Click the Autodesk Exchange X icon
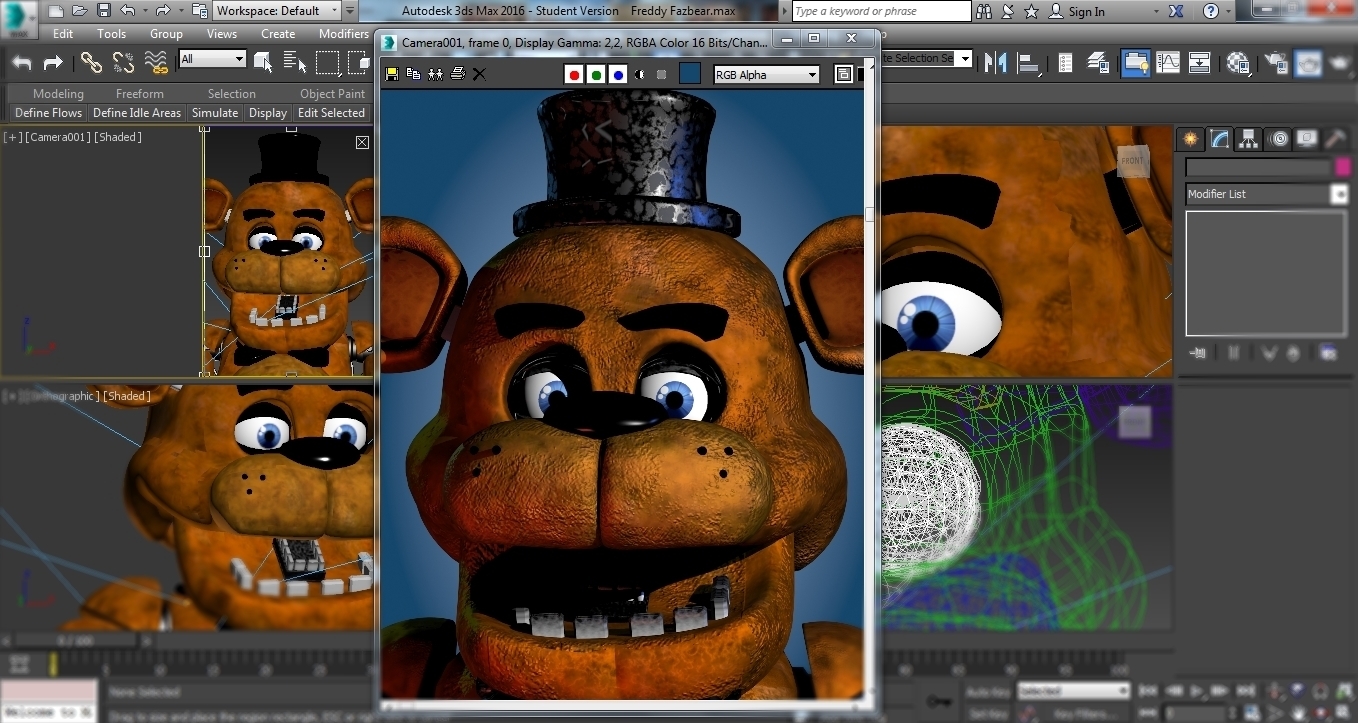This screenshot has height=723, width=1358. pos(1176,11)
